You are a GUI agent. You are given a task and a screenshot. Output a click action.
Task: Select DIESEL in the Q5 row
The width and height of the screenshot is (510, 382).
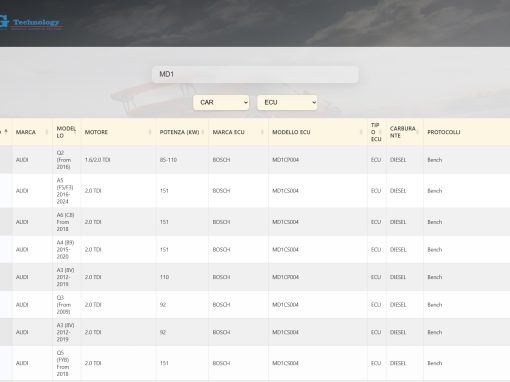[x=398, y=363]
